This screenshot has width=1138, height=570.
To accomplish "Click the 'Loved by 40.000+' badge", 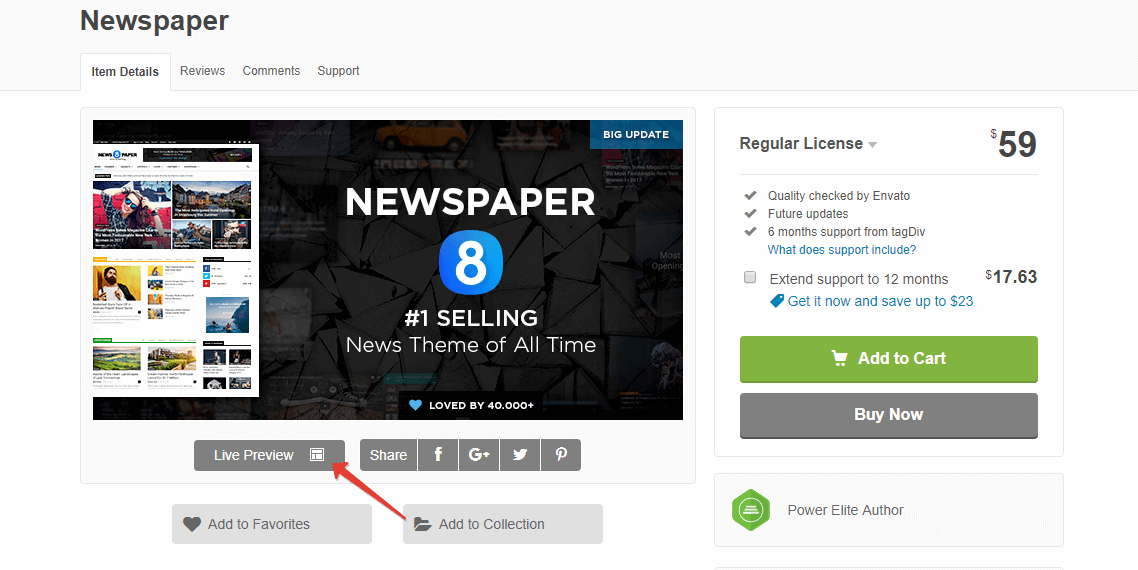I will click(471, 405).
